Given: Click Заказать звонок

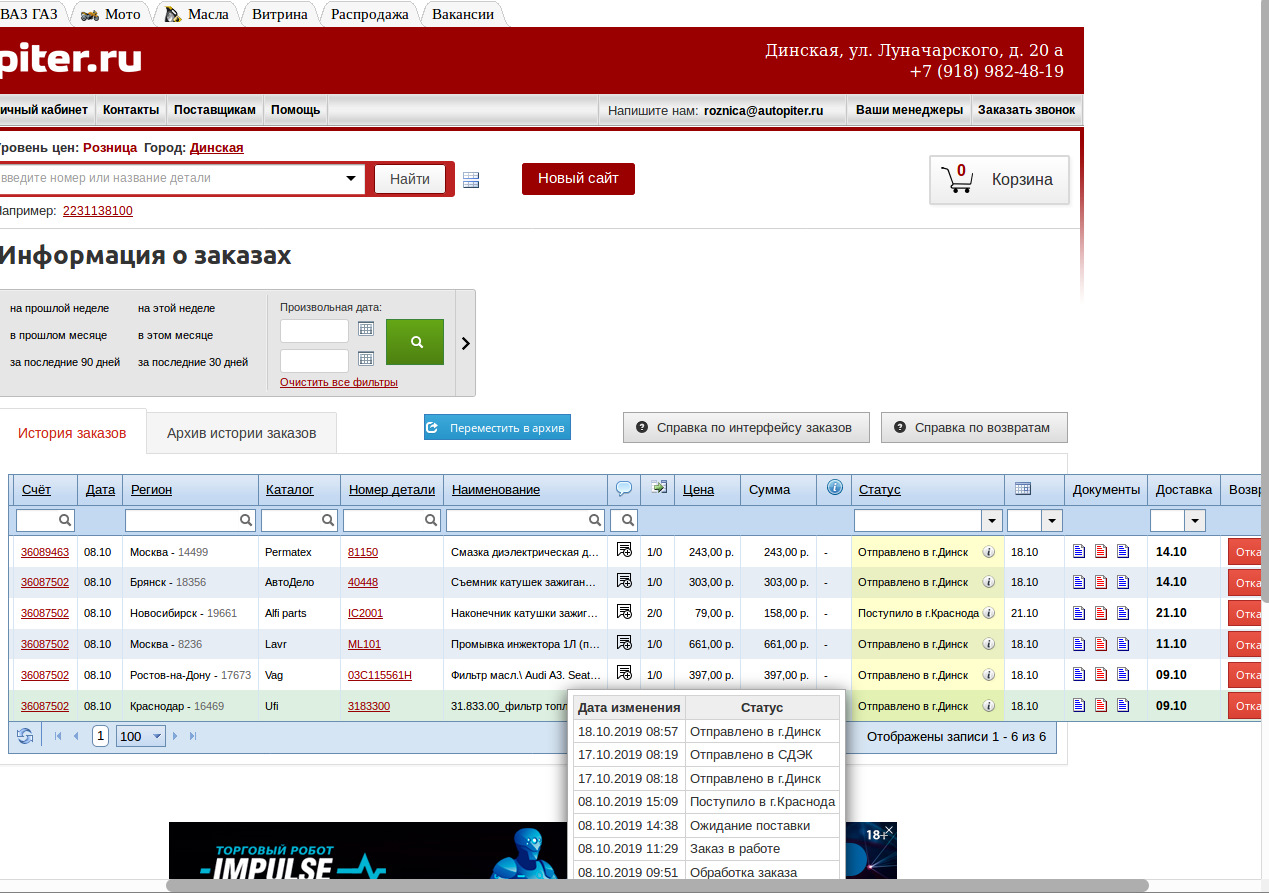Looking at the screenshot, I should tap(1027, 110).
